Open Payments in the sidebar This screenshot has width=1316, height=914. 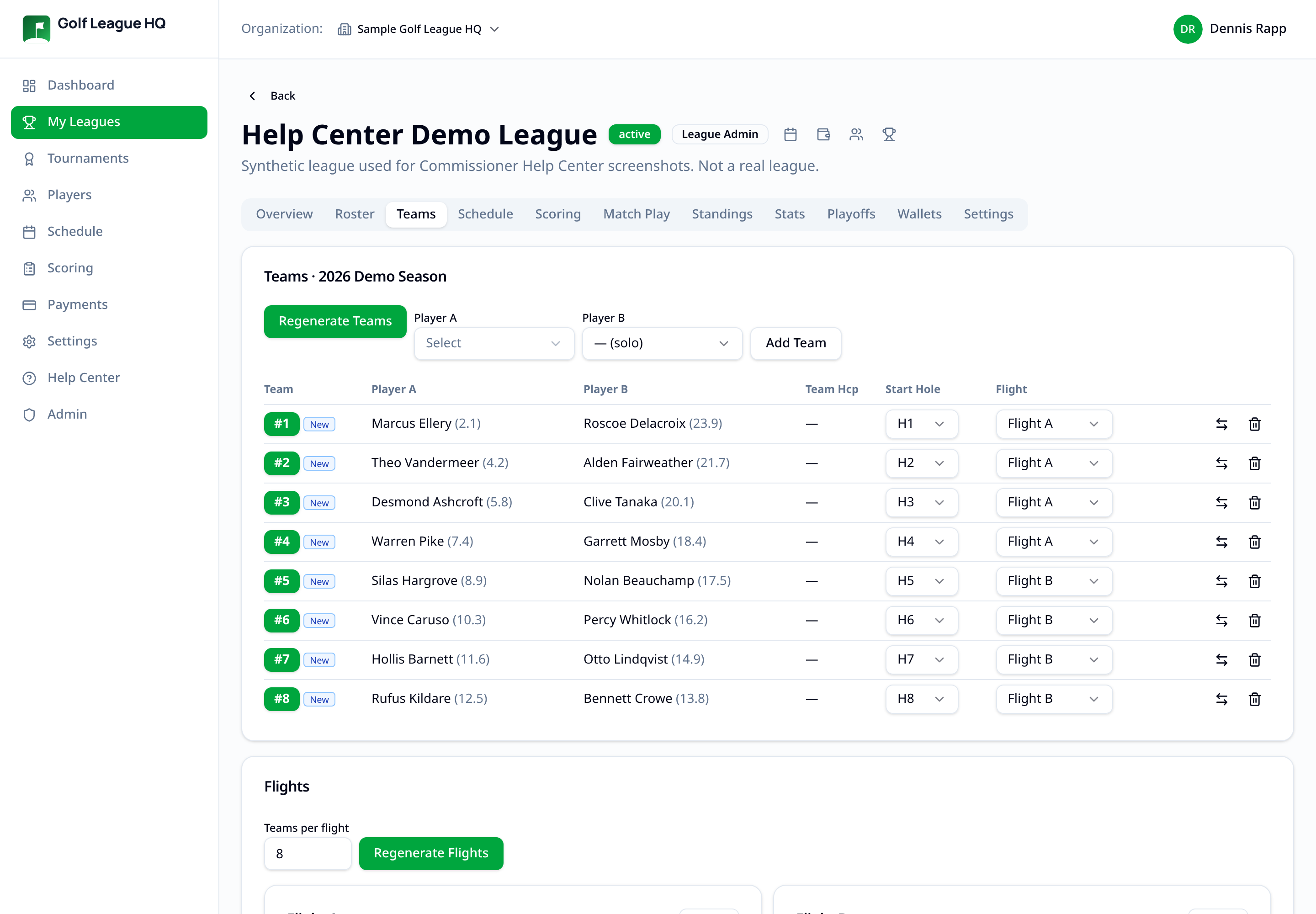[109, 305]
